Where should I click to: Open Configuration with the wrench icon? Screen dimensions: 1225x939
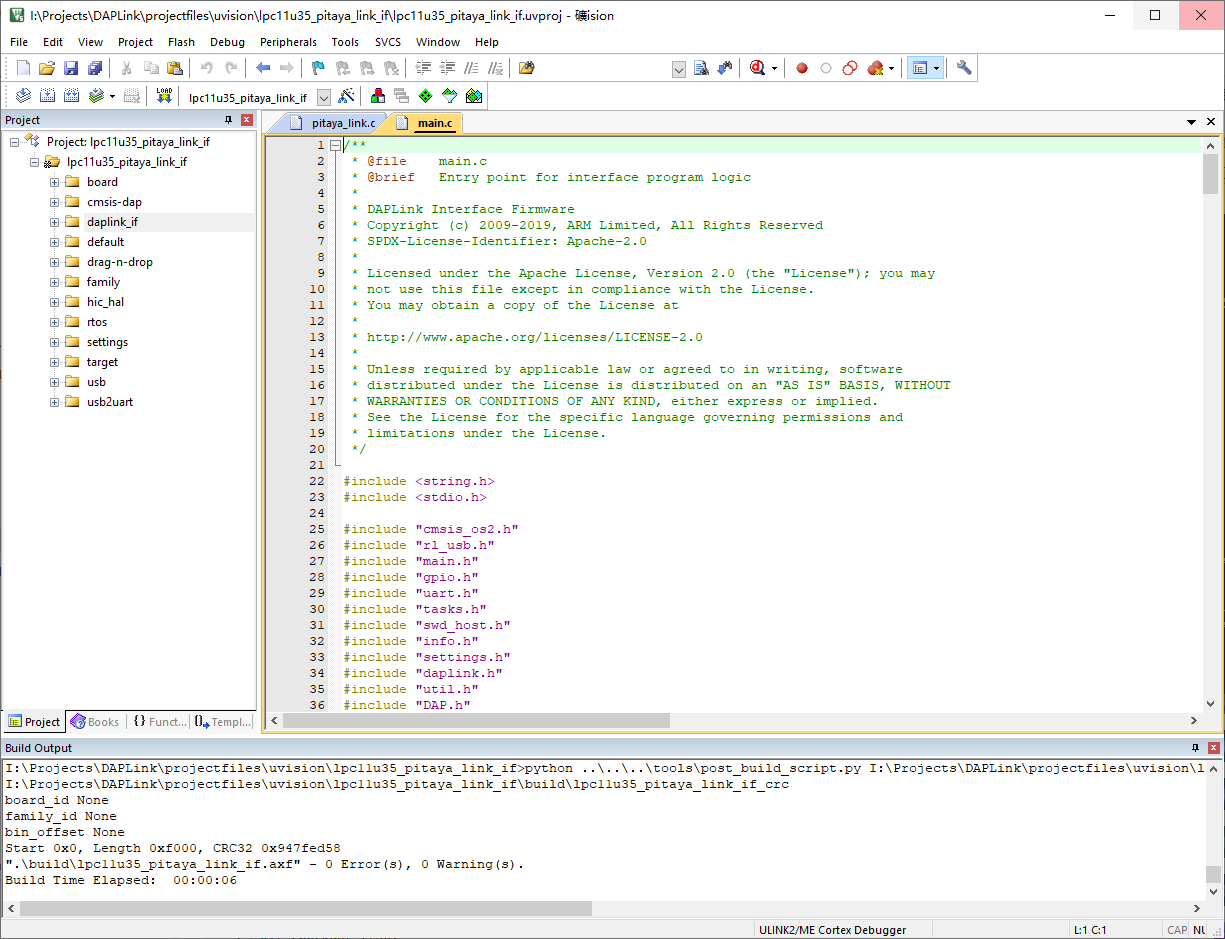click(964, 68)
